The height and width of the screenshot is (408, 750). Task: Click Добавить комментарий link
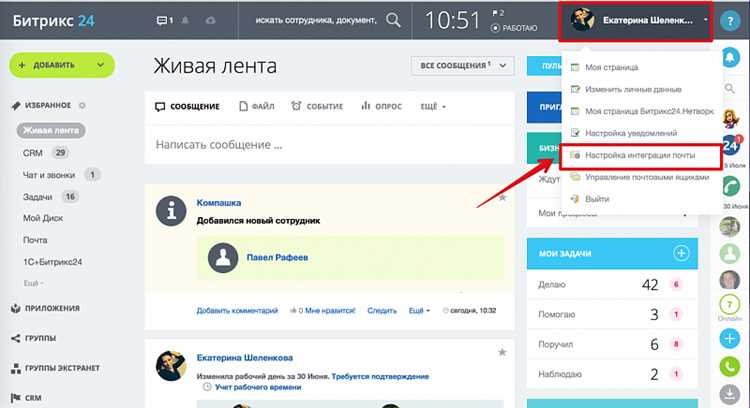point(237,310)
